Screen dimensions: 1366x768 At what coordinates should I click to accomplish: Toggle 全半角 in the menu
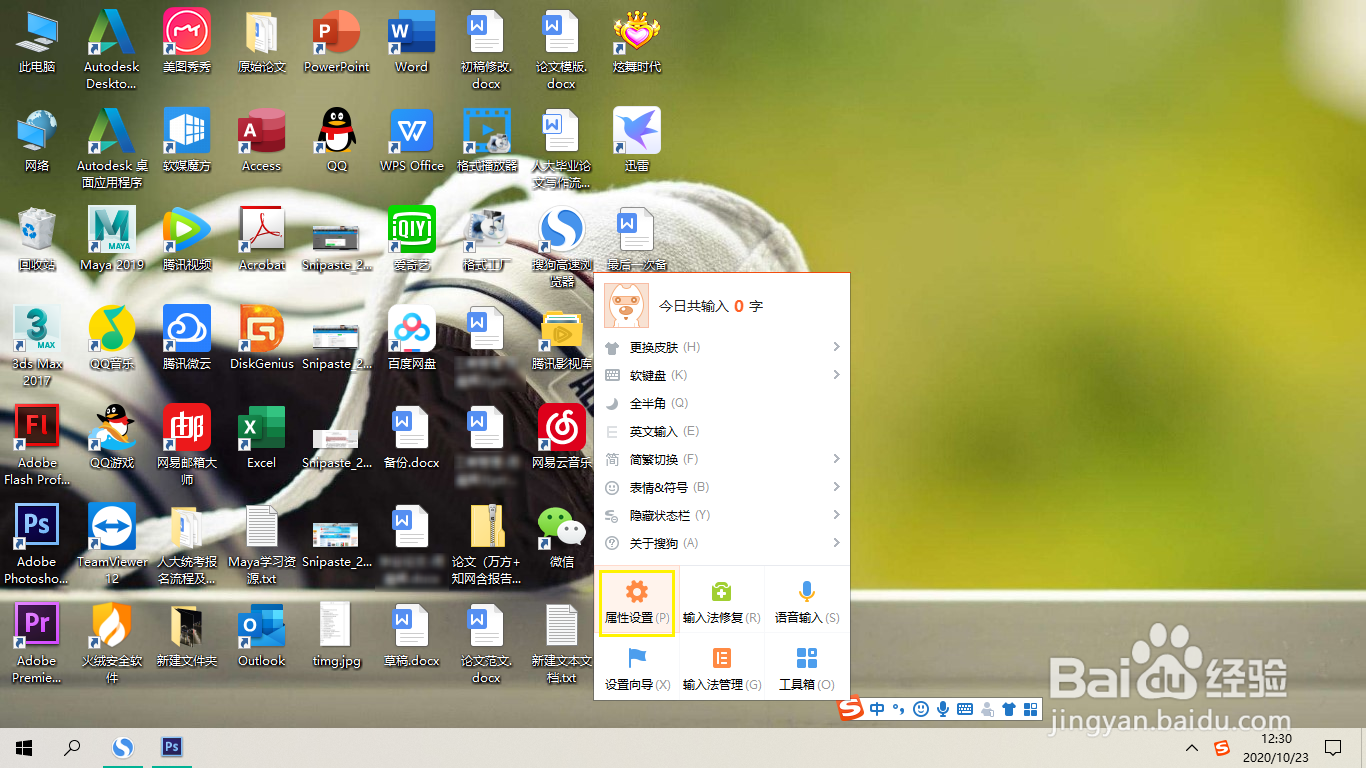coord(722,403)
